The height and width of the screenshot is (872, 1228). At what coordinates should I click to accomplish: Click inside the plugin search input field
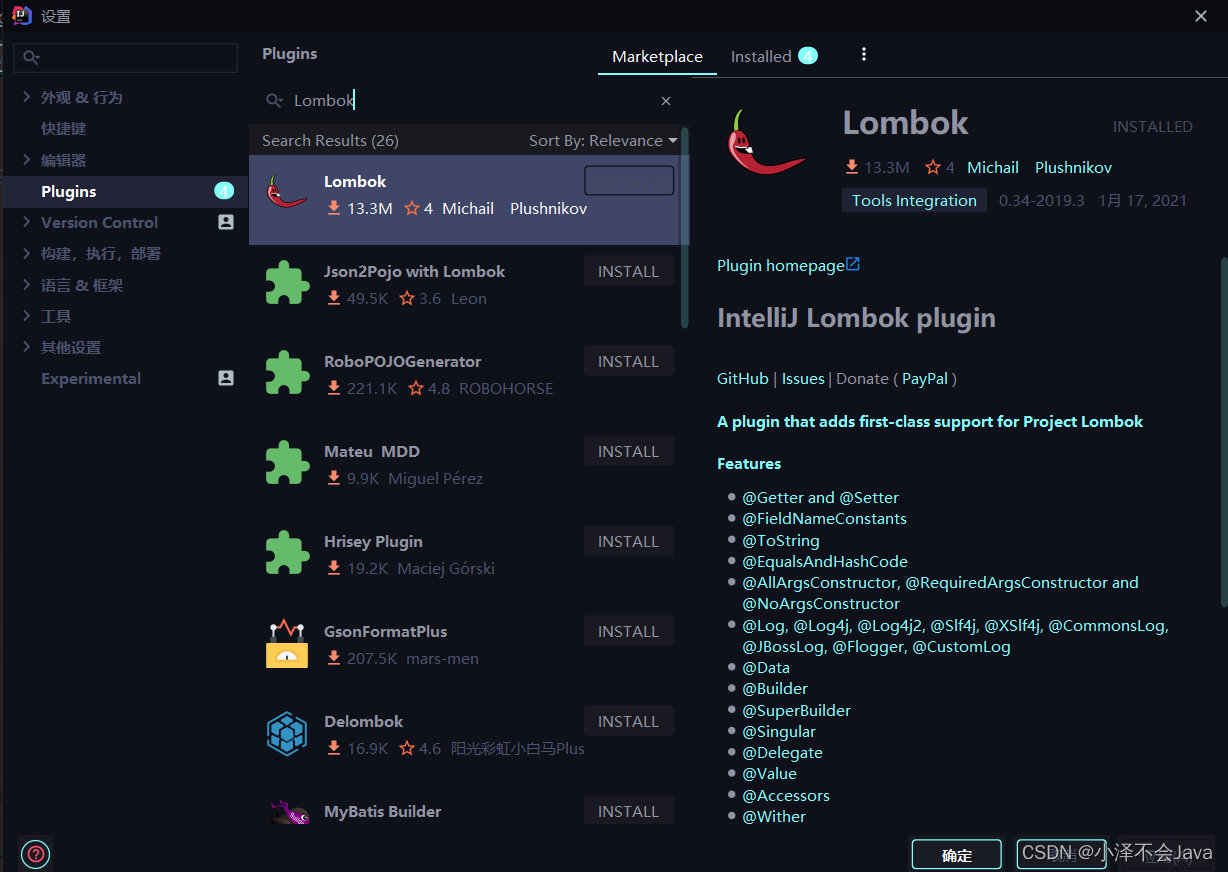coord(450,100)
